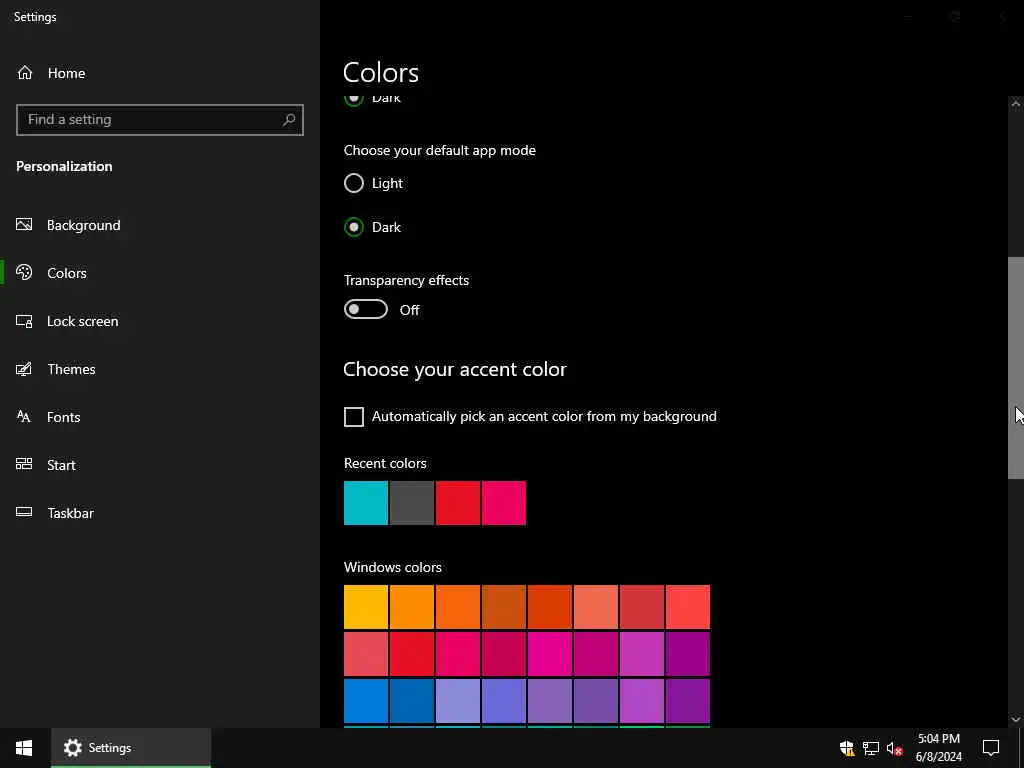This screenshot has height=768, width=1024.
Task: Click the 'Recent colors' label
Action: coord(385,463)
